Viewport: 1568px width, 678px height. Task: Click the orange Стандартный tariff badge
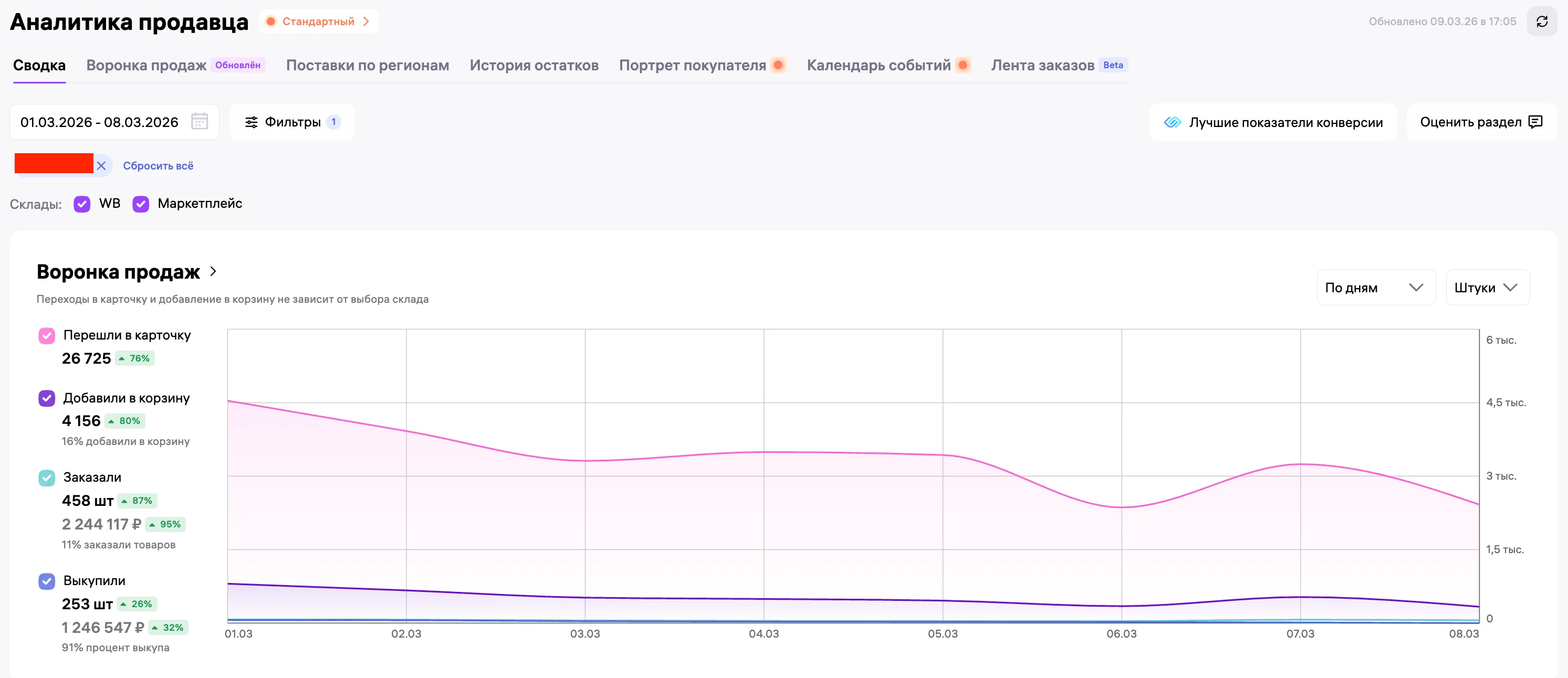pyautogui.click(x=318, y=22)
